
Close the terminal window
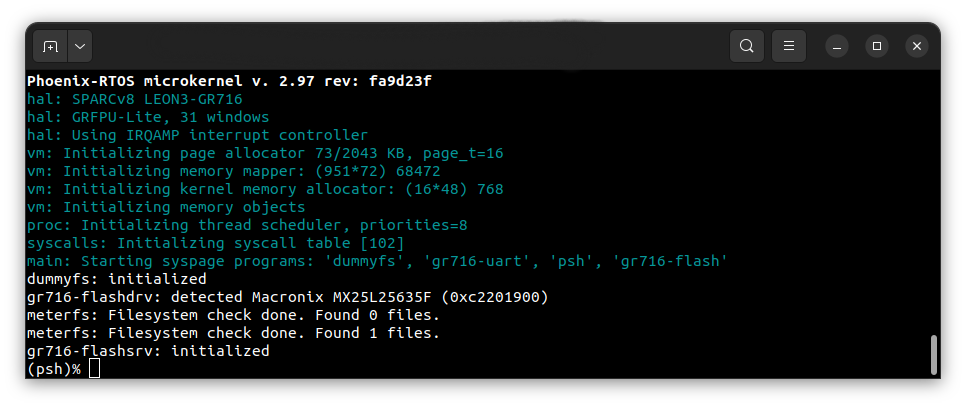tap(917, 46)
